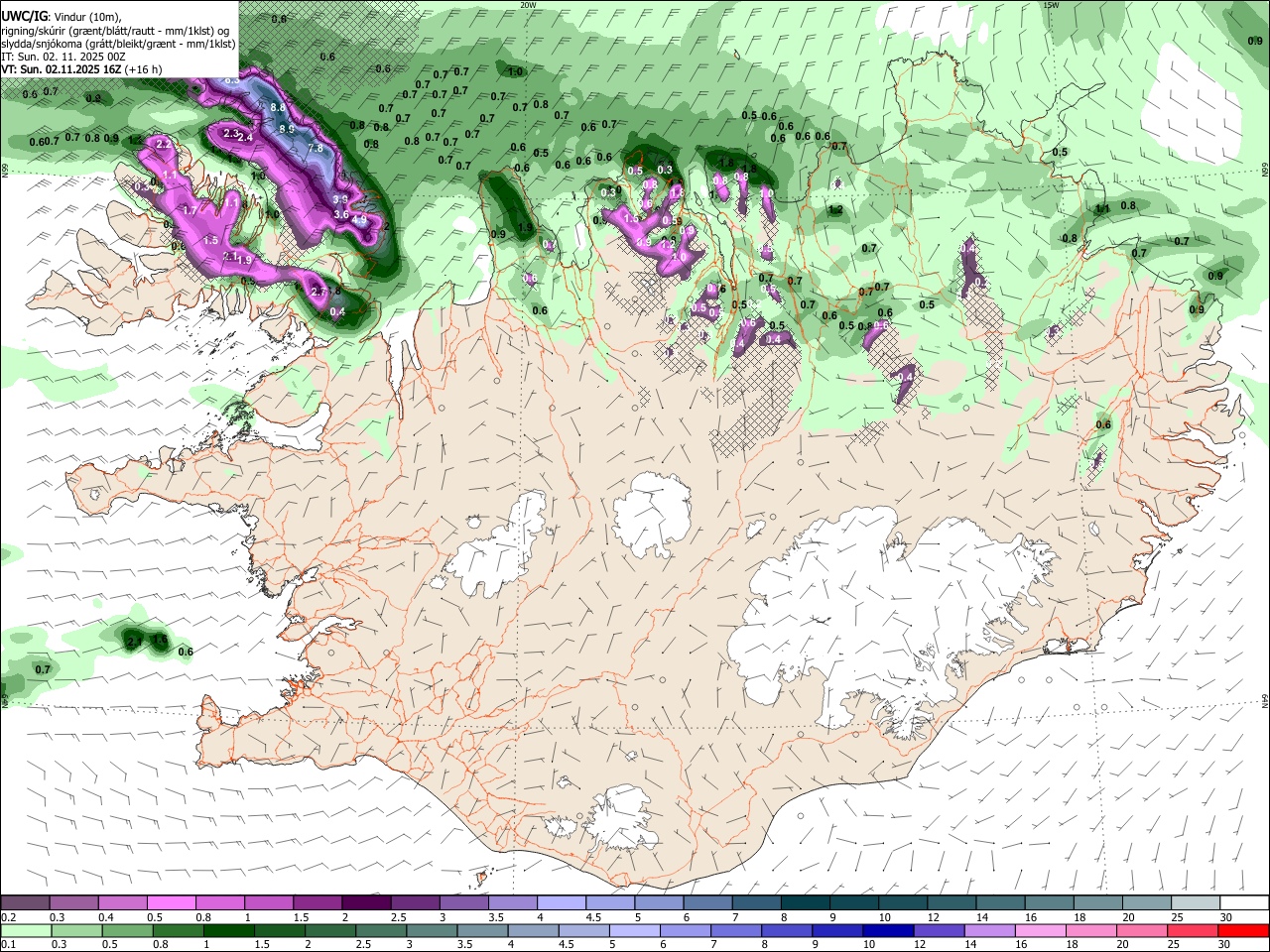Click the "4.9" value in the purple band
Image resolution: width=1270 pixels, height=952 pixels.
pyautogui.click(x=359, y=219)
